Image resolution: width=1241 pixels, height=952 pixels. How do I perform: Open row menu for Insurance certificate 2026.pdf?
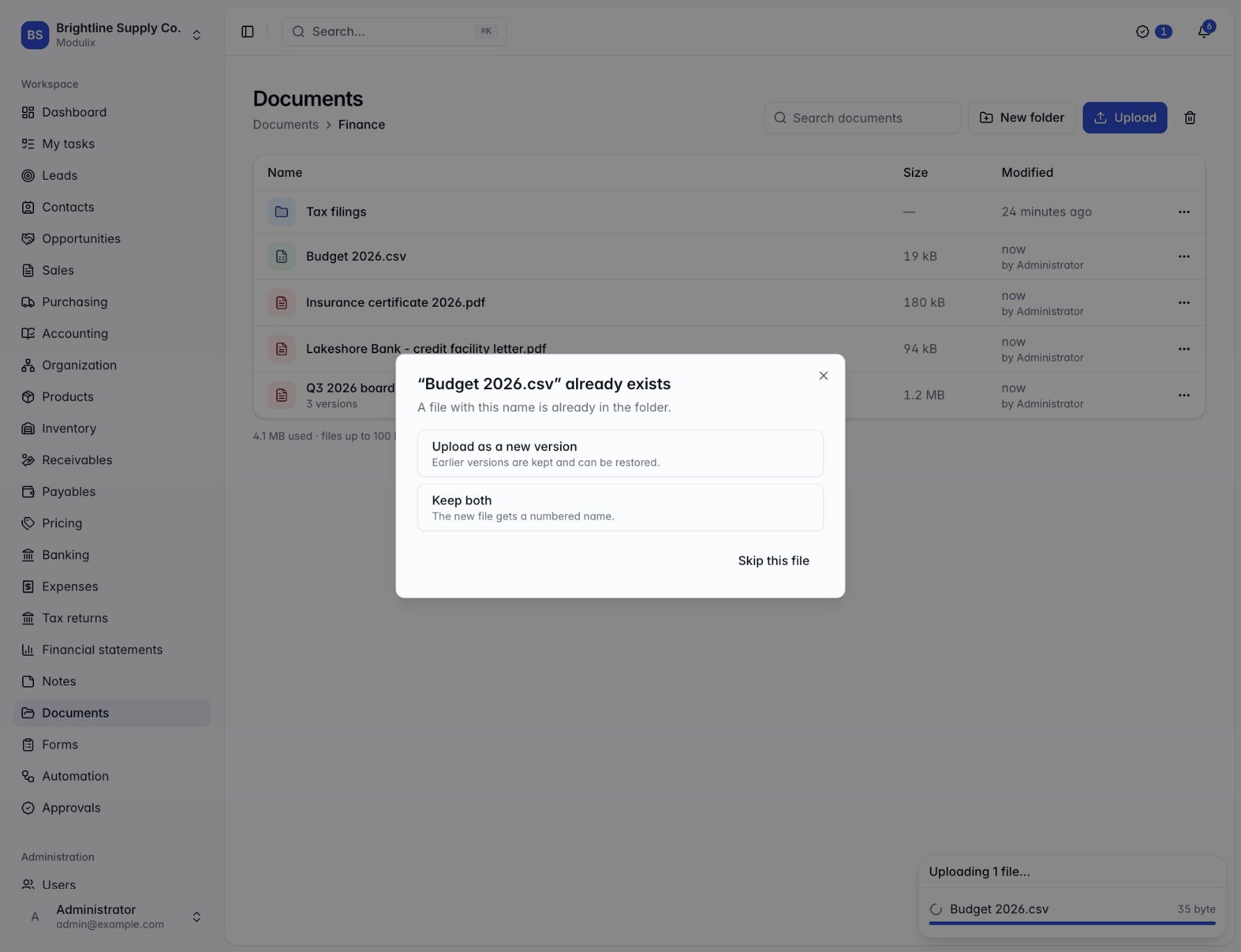(x=1183, y=303)
